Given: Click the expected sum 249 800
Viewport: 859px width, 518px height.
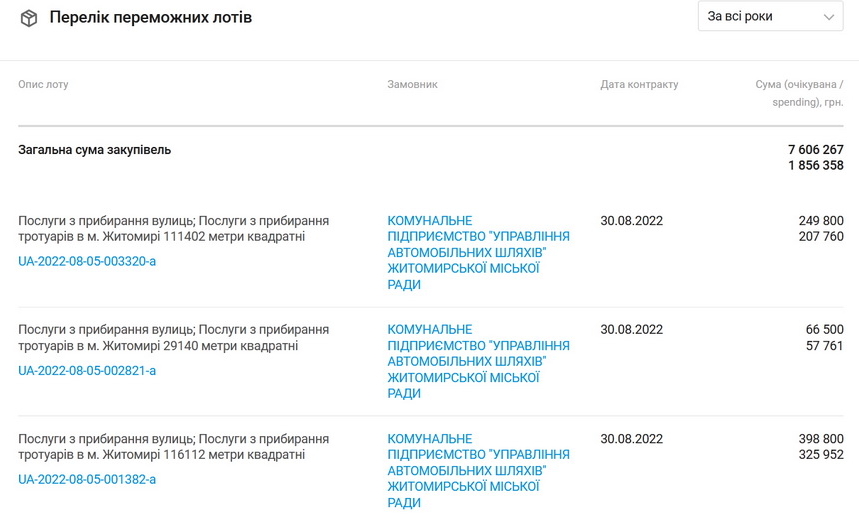Looking at the screenshot, I should click(821, 220).
